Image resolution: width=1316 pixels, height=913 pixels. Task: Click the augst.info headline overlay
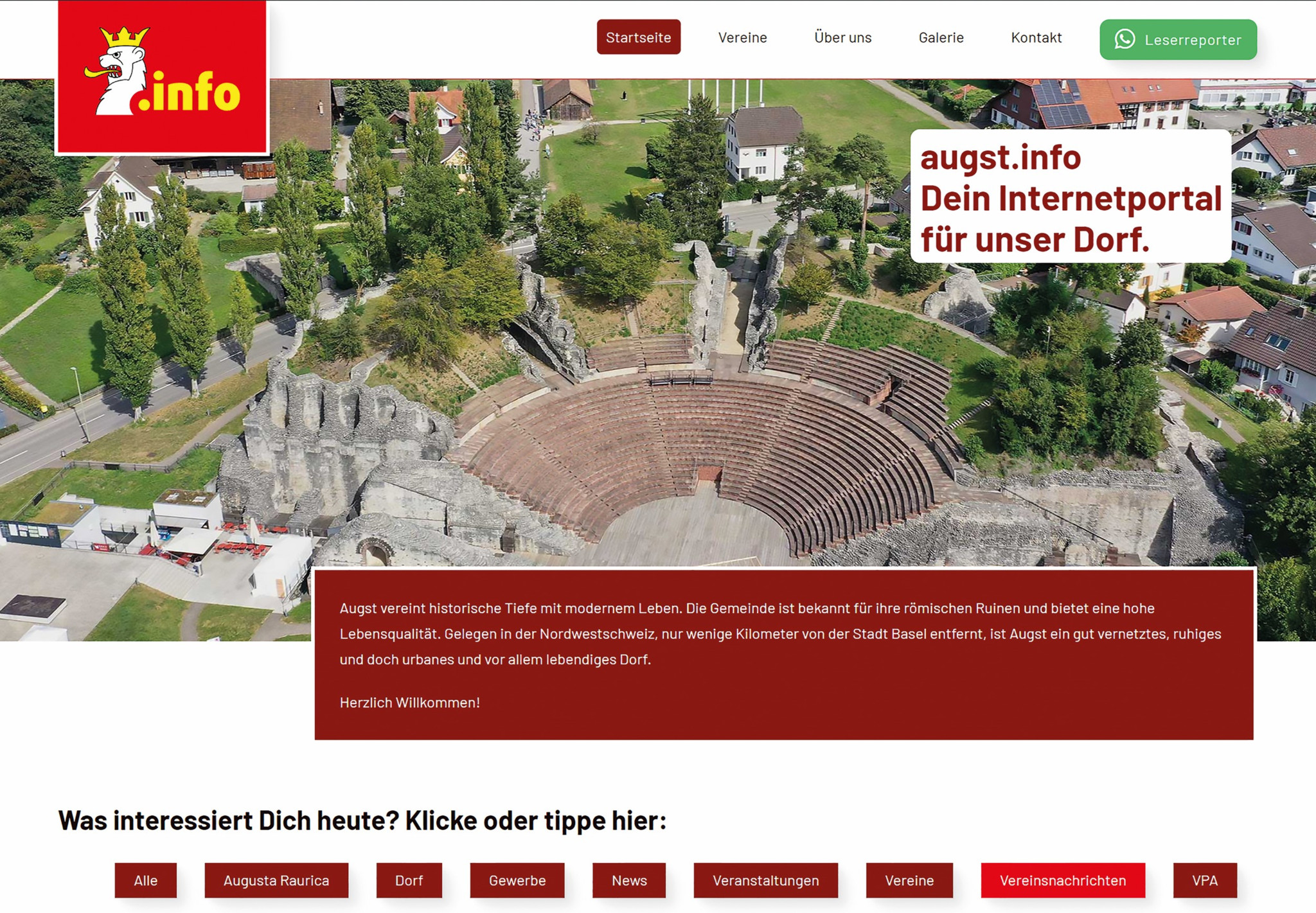pos(1072,197)
